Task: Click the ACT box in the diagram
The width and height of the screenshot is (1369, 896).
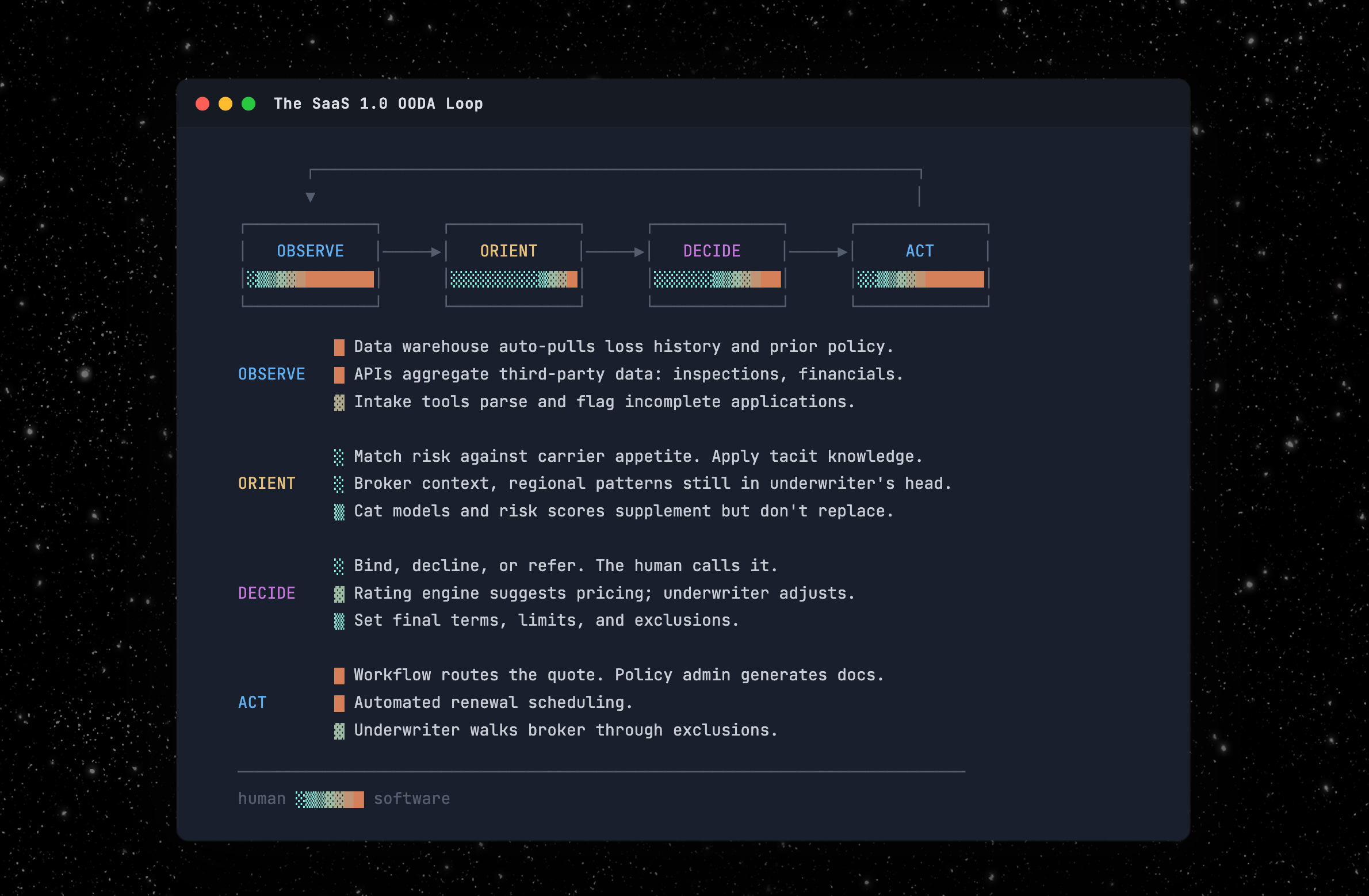Action: [920, 252]
